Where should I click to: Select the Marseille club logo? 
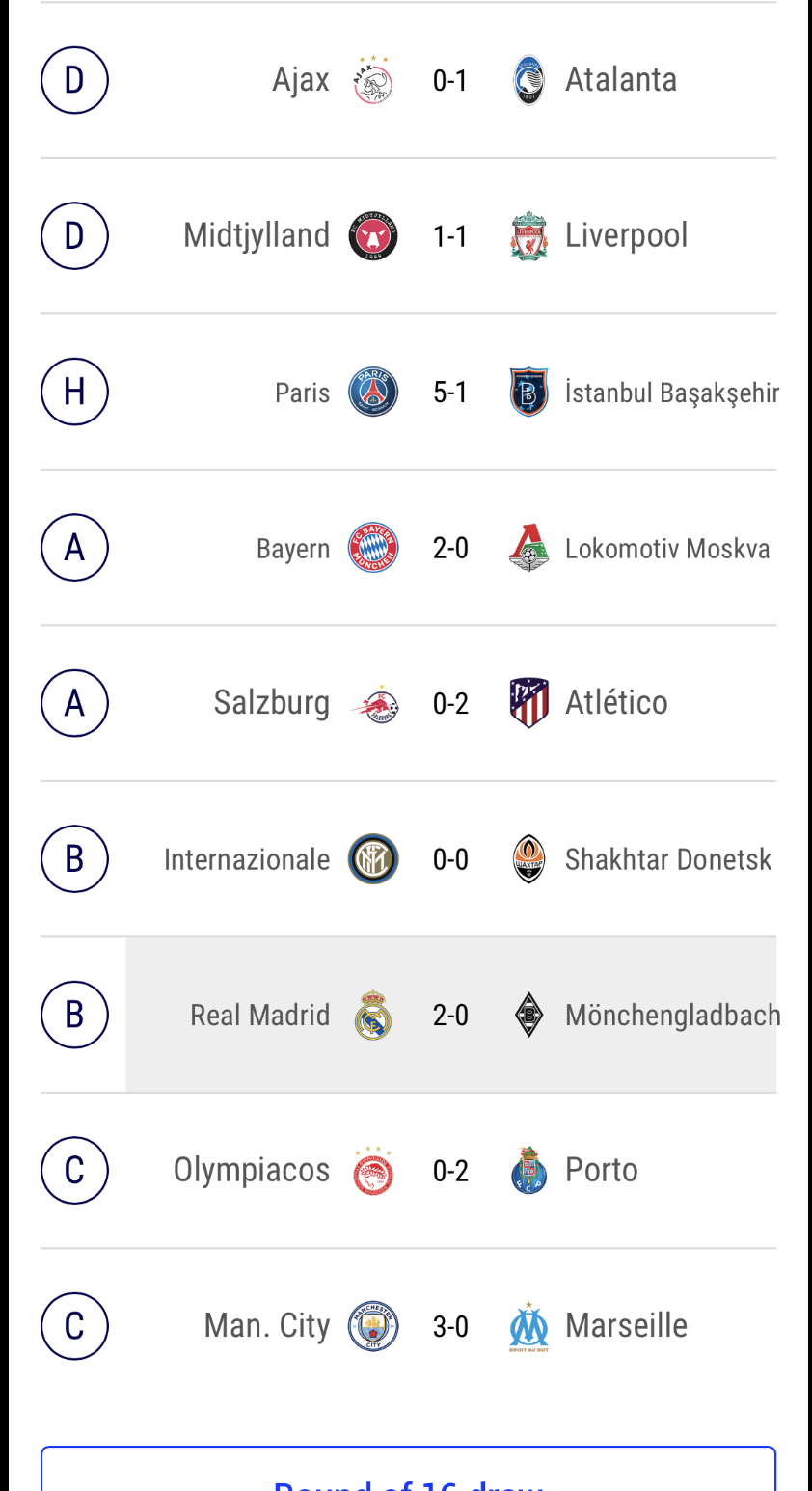coord(528,1325)
